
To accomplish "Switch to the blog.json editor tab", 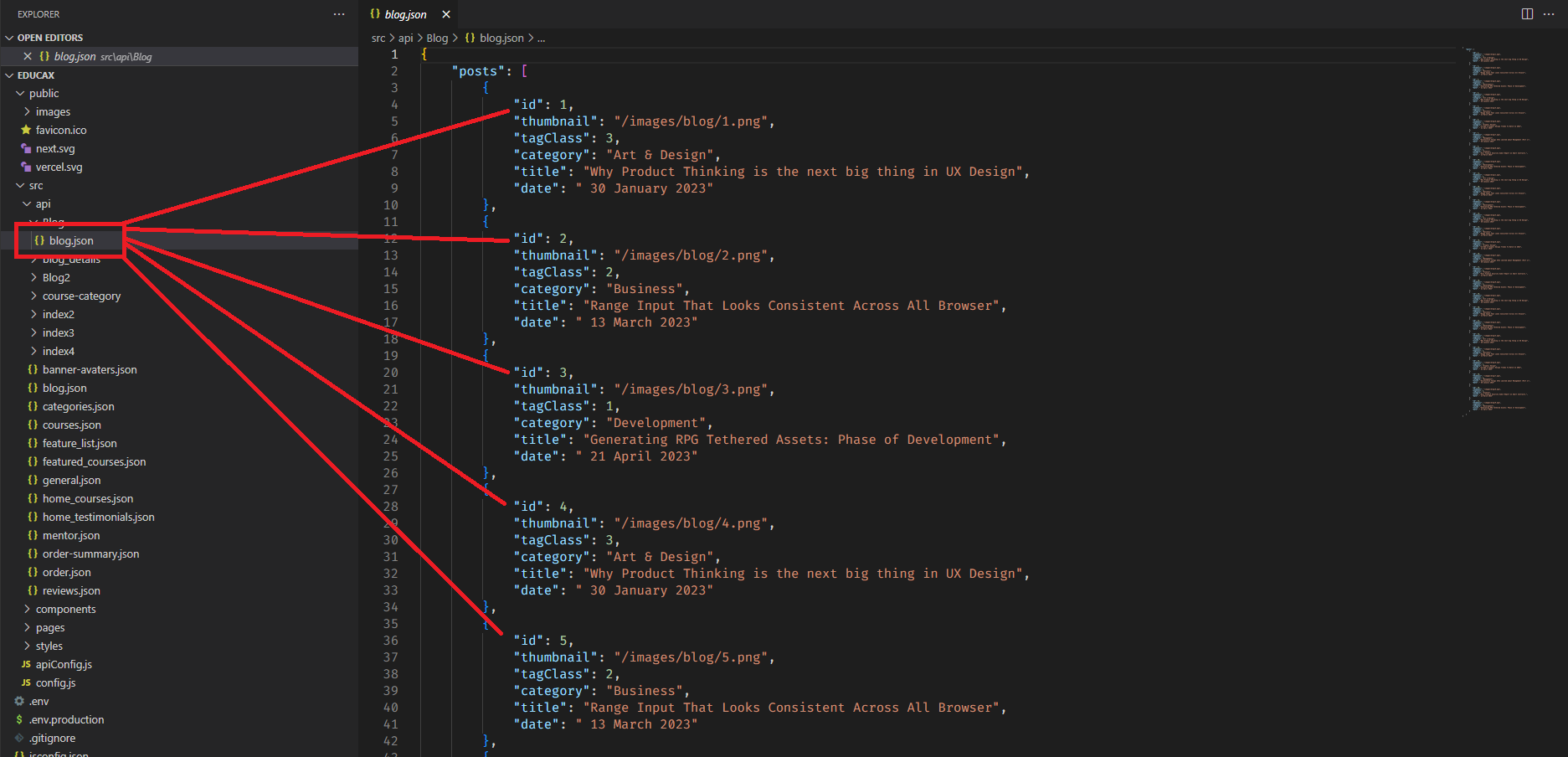I will (x=405, y=14).
